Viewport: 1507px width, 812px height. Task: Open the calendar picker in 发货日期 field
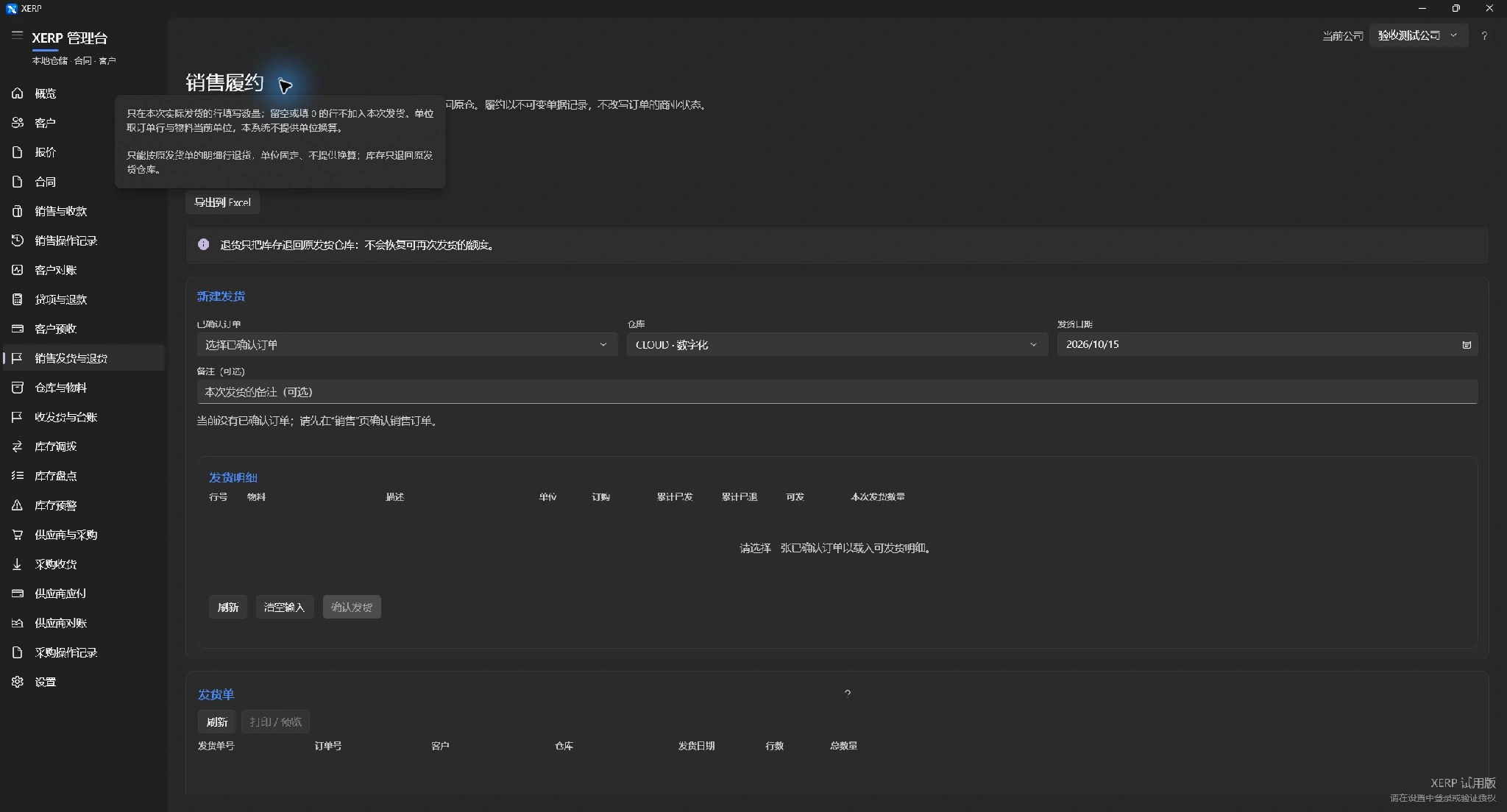1466,344
